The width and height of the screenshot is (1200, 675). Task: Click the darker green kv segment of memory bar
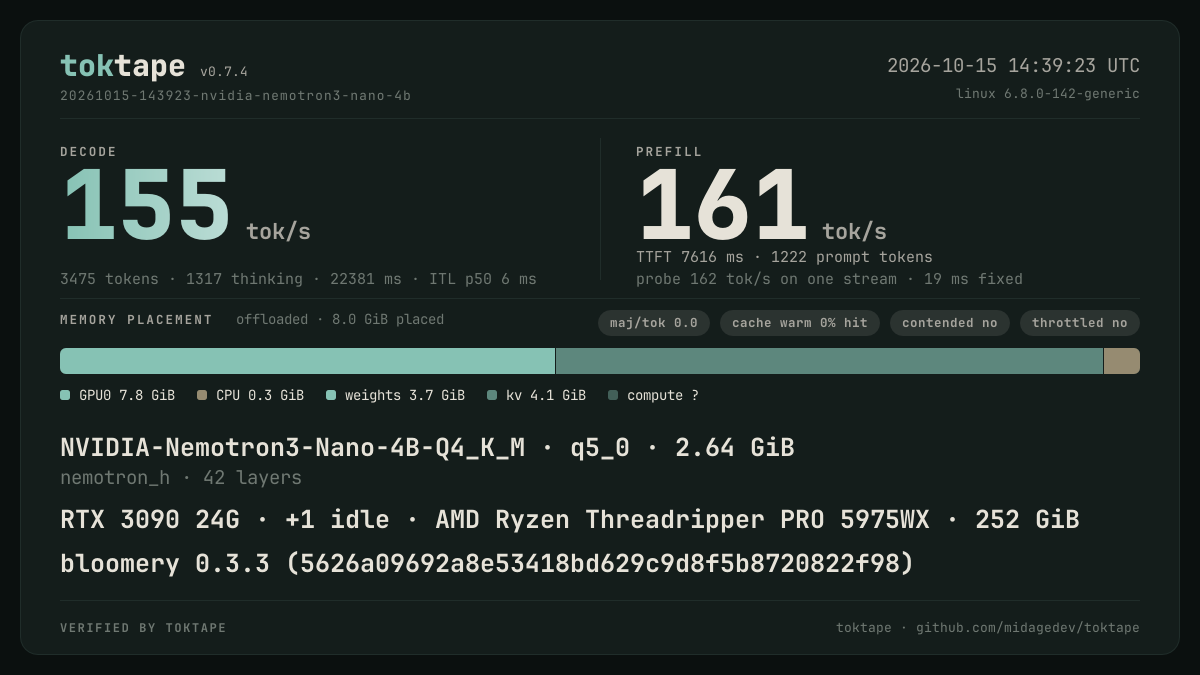(x=829, y=361)
